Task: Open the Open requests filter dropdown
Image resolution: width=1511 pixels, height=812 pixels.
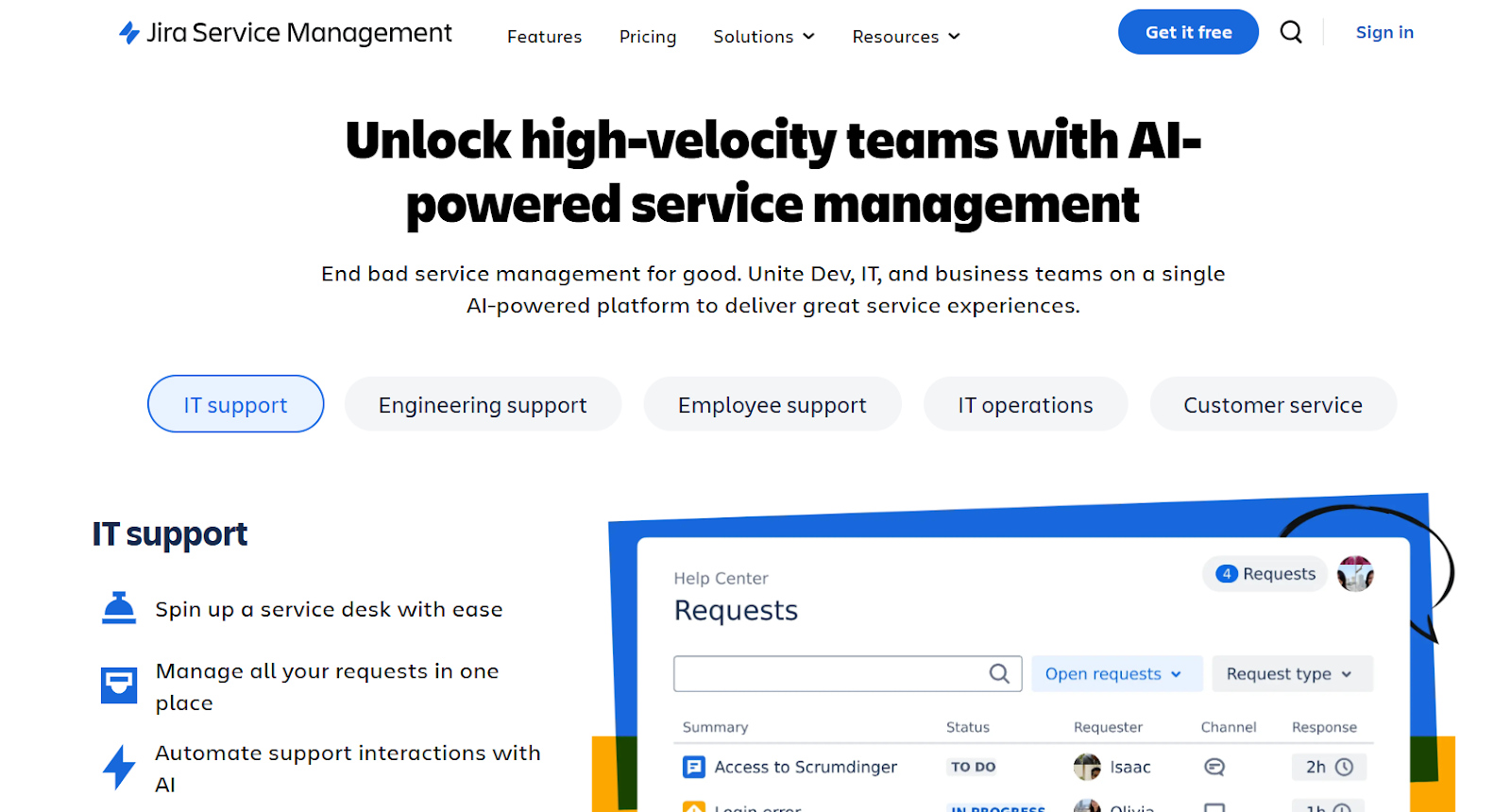Action: (x=1117, y=673)
